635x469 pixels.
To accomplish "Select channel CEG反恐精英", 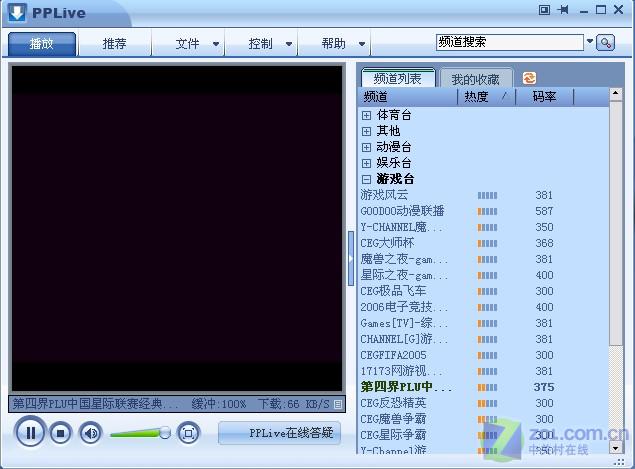I will tap(393, 403).
